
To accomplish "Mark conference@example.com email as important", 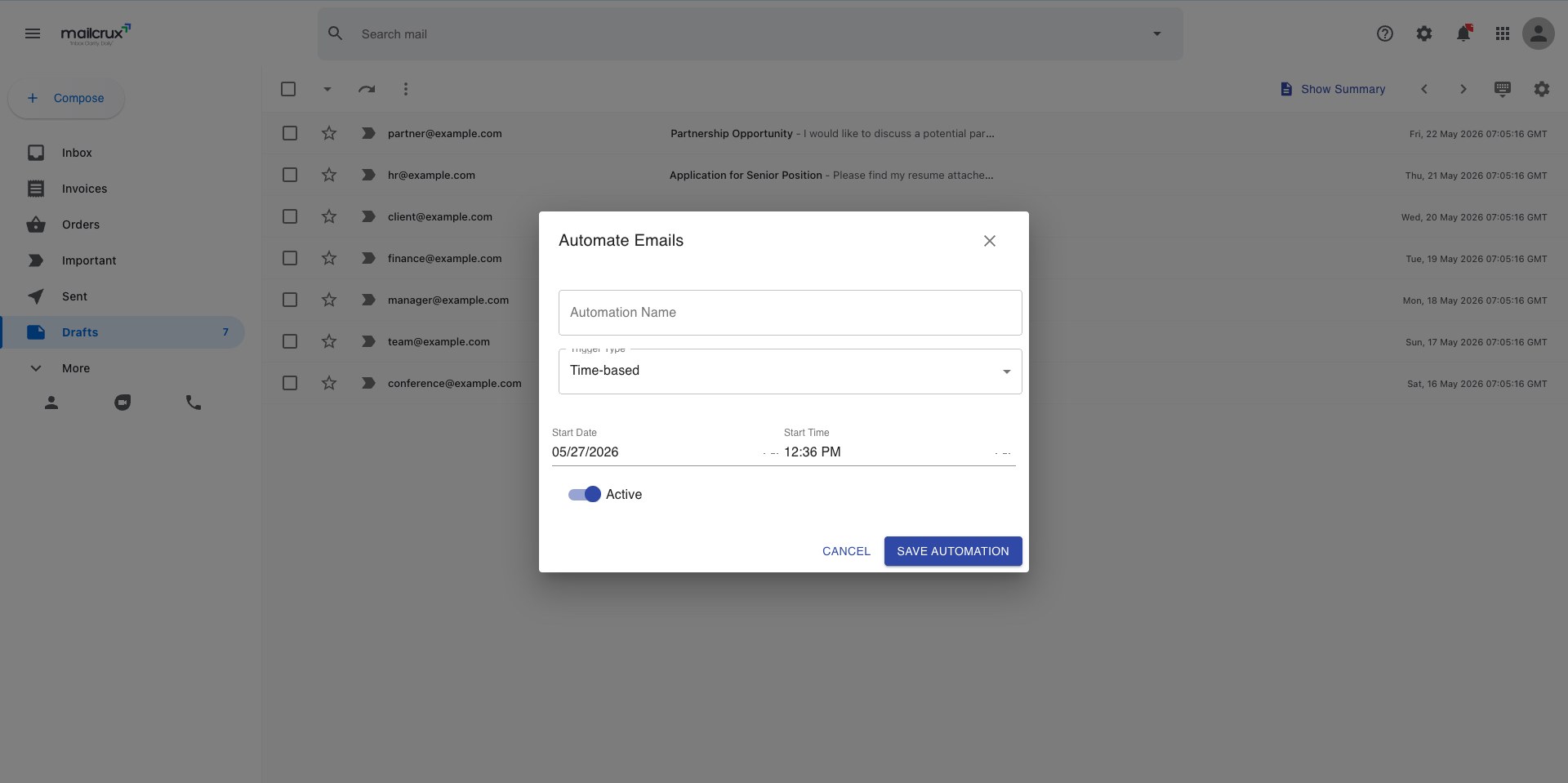I will point(368,383).
